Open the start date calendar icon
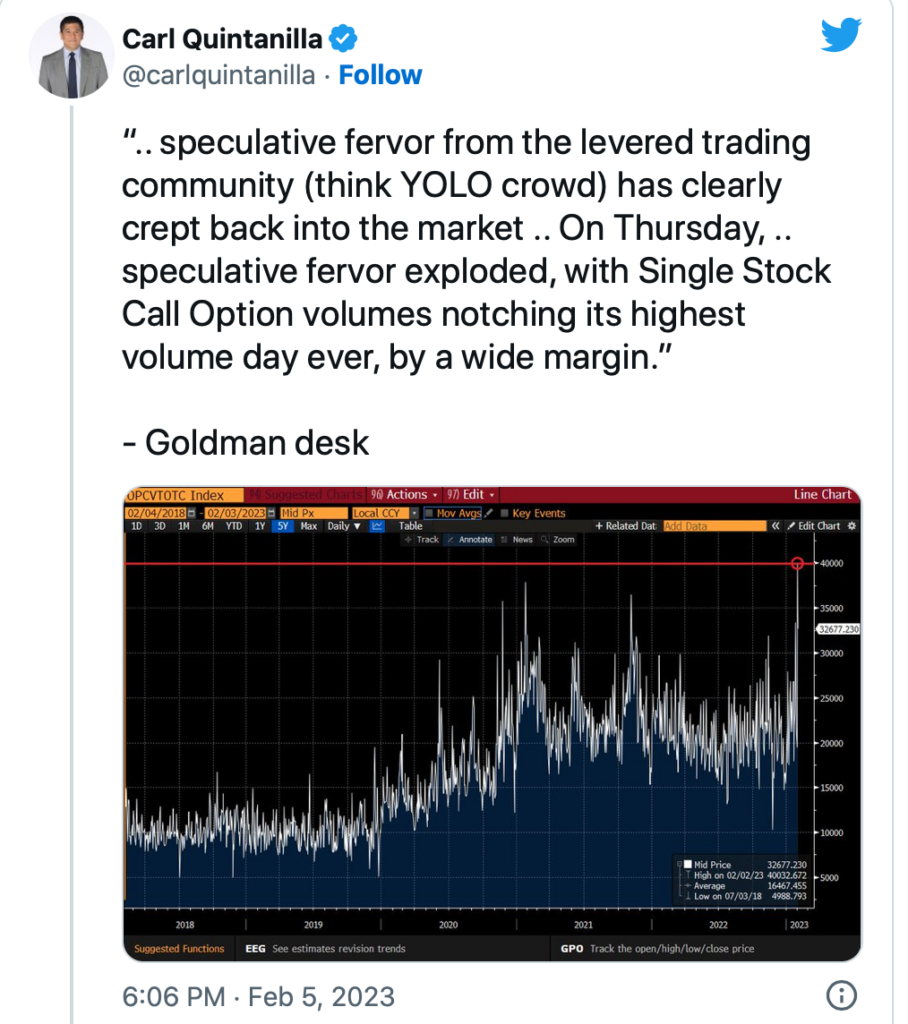Viewport: 908px width, 1024px height. (191, 513)
